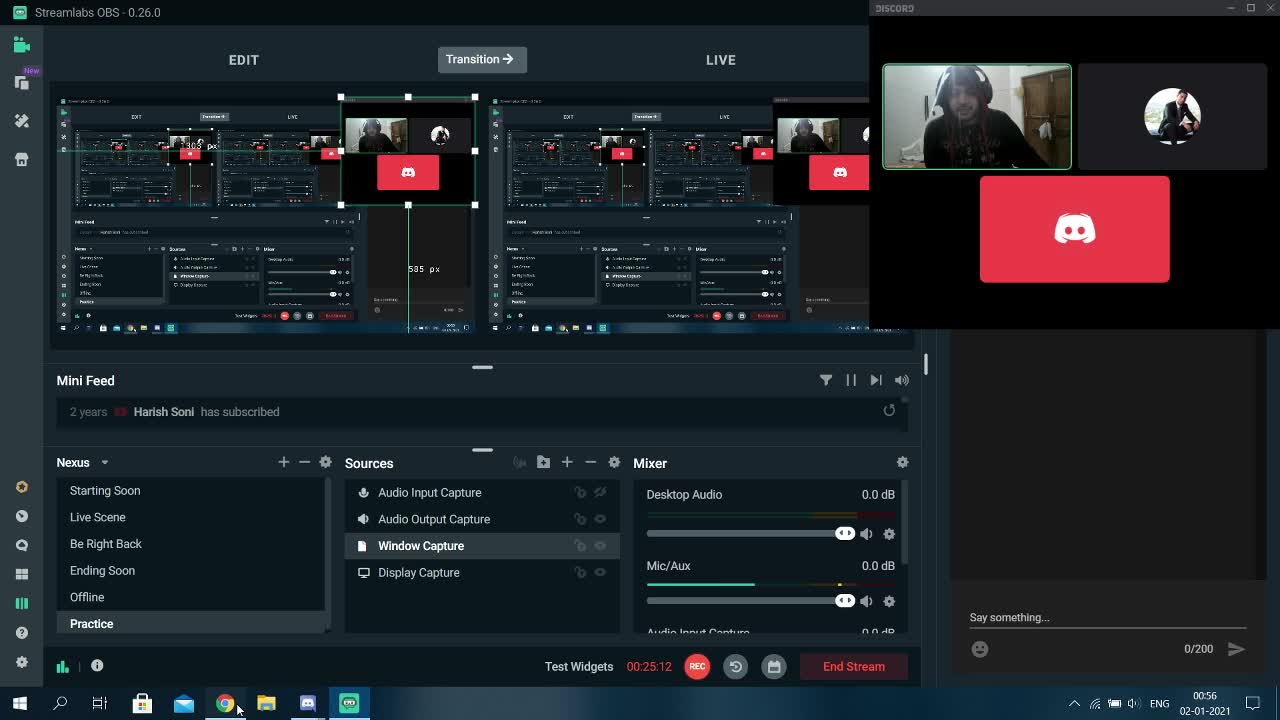The height and width of the screenshot is (720, 1280).
Task: Open Help question mark icon
Action: point(22,632)
